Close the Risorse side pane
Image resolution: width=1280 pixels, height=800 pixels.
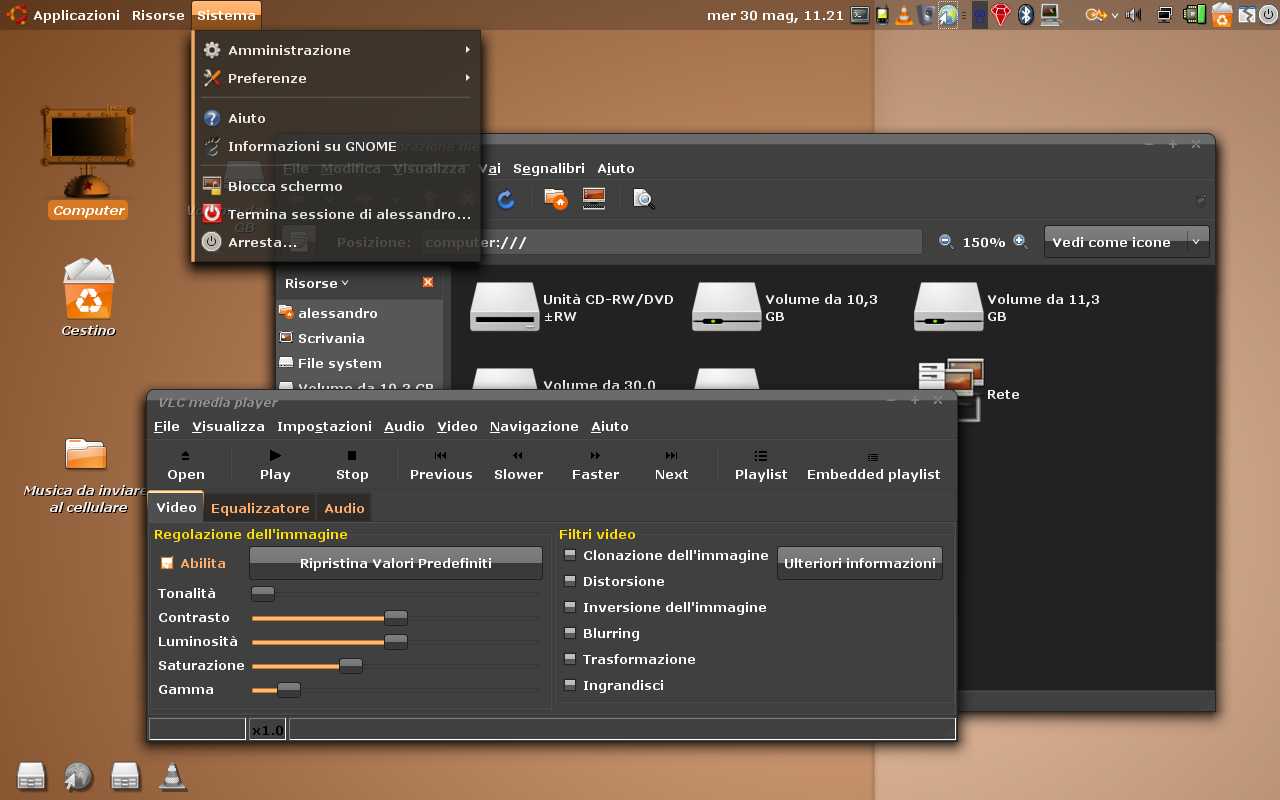[x=428, y=283]
